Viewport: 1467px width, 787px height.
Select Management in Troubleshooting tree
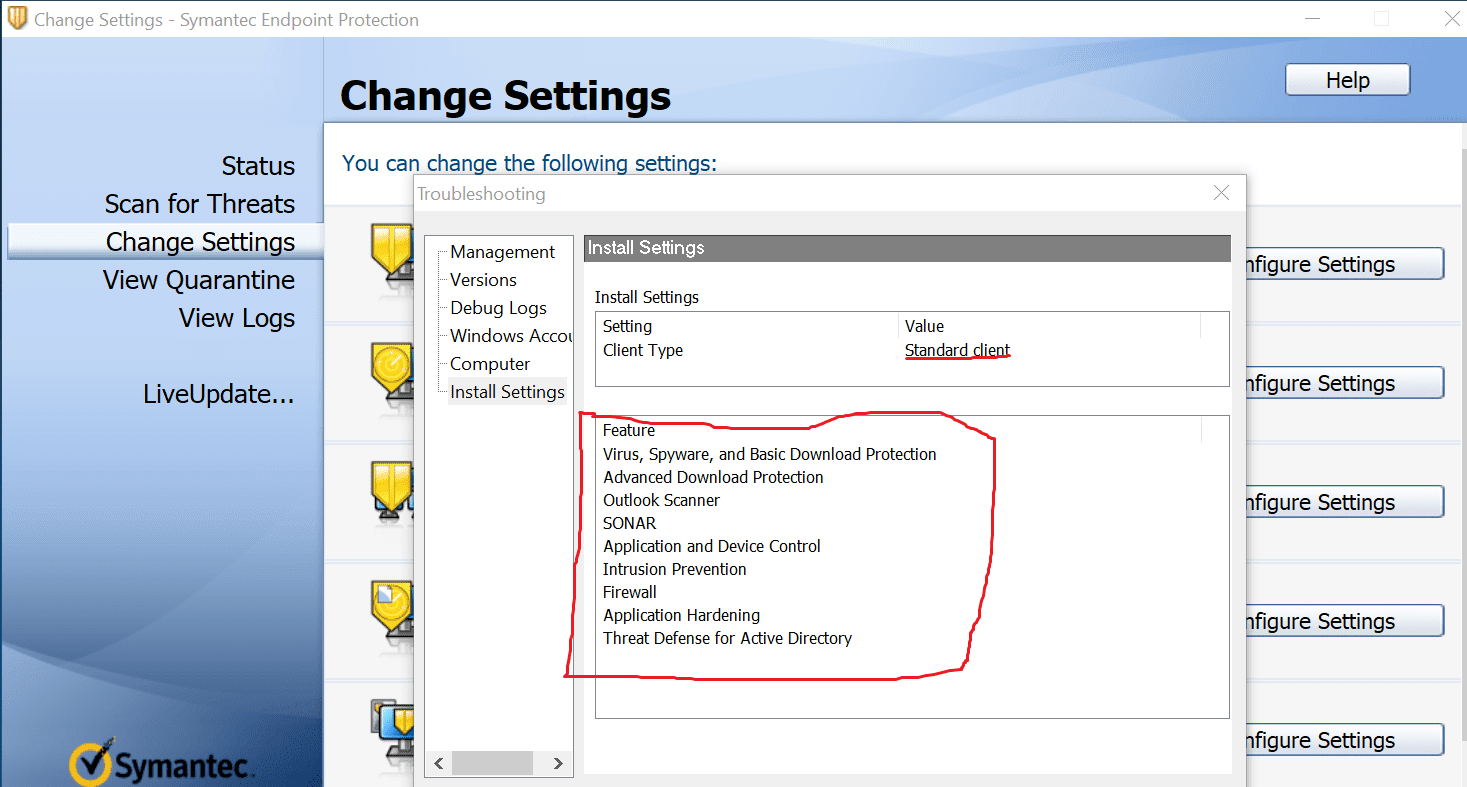[x=502, y=252]
